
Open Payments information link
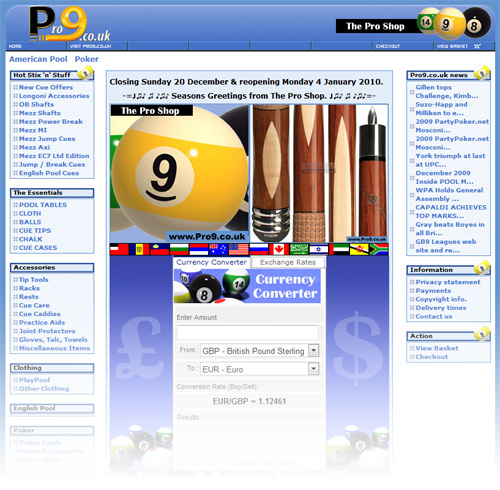point(433,291)
